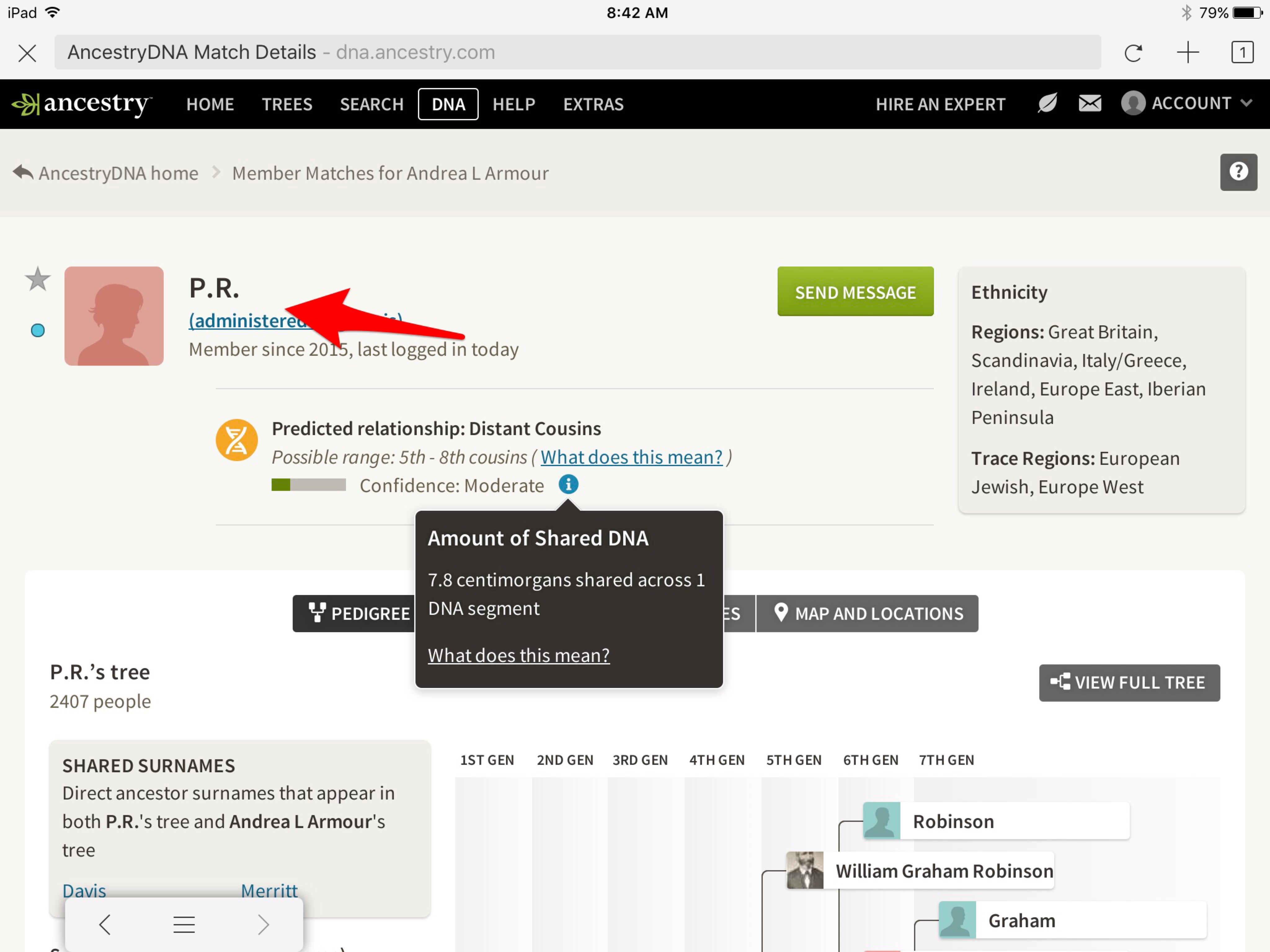This screenshot has height=952, width=1270.
Task: Star this match with the favorite icon
Action: point(38,280)
